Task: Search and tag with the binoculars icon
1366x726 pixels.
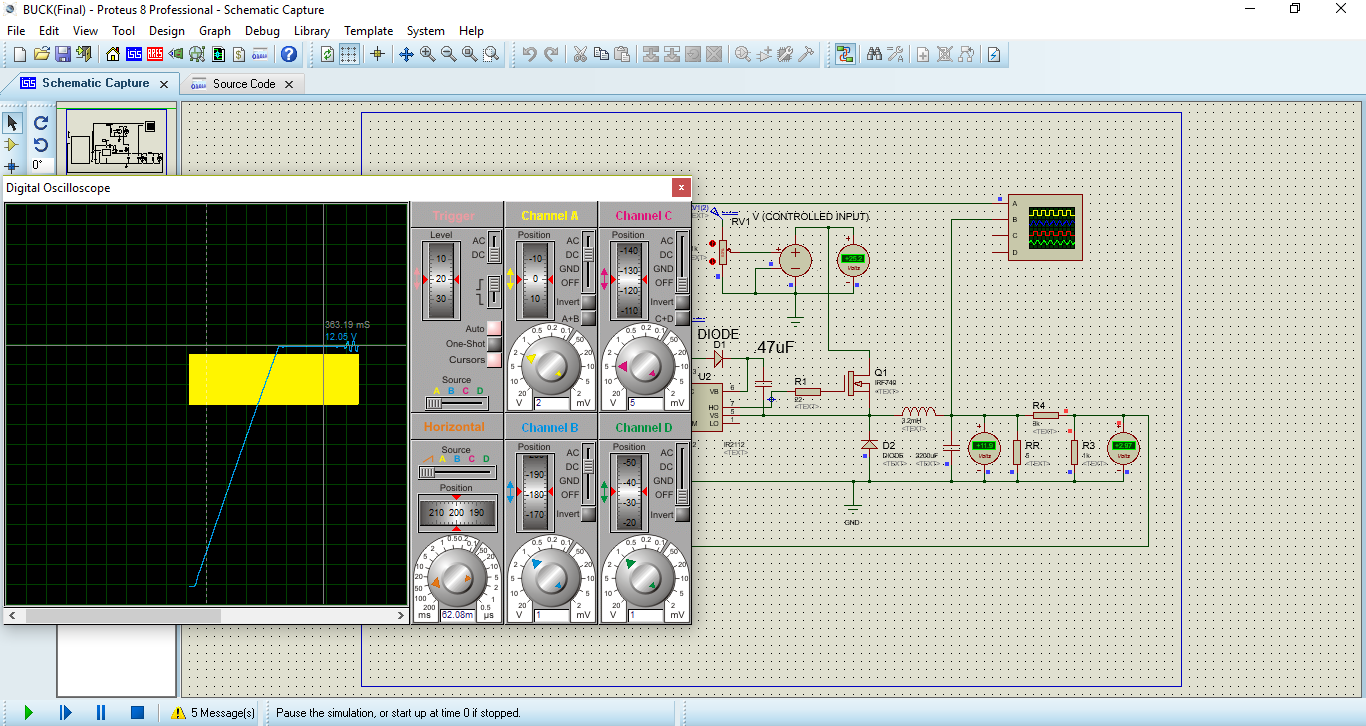Action: [873, 54]
